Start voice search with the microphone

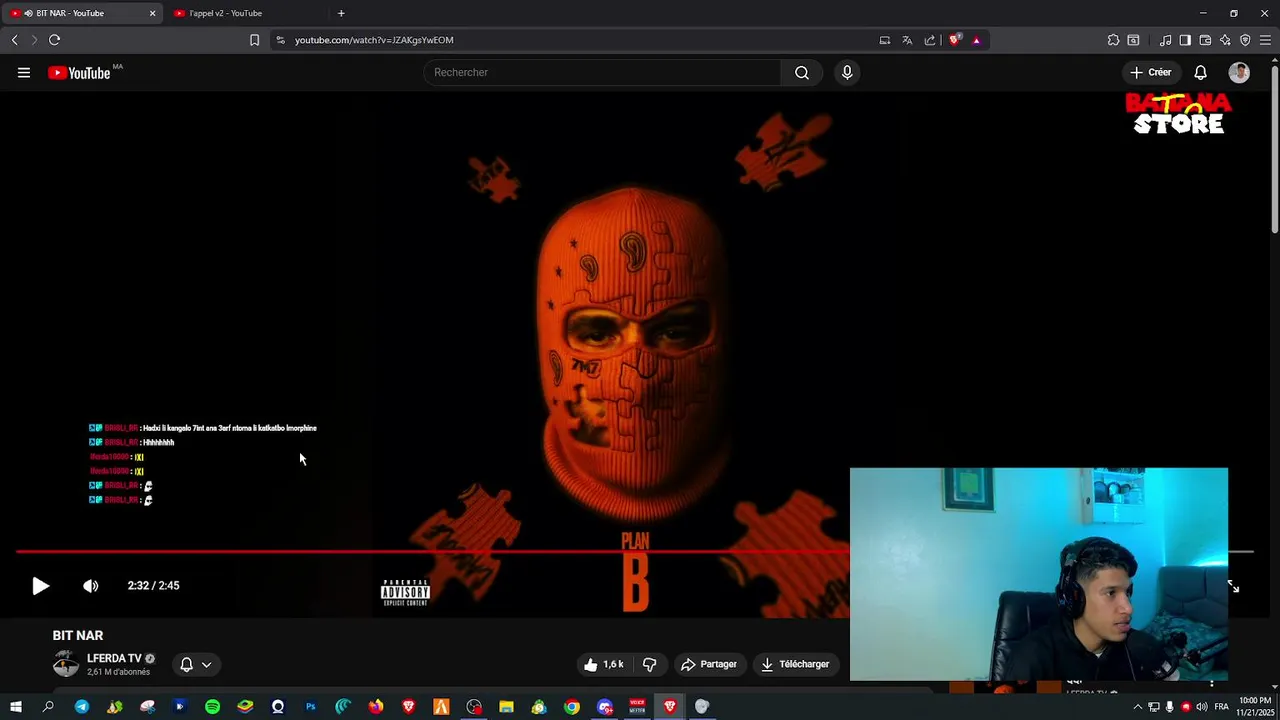(x=847, y=72)
